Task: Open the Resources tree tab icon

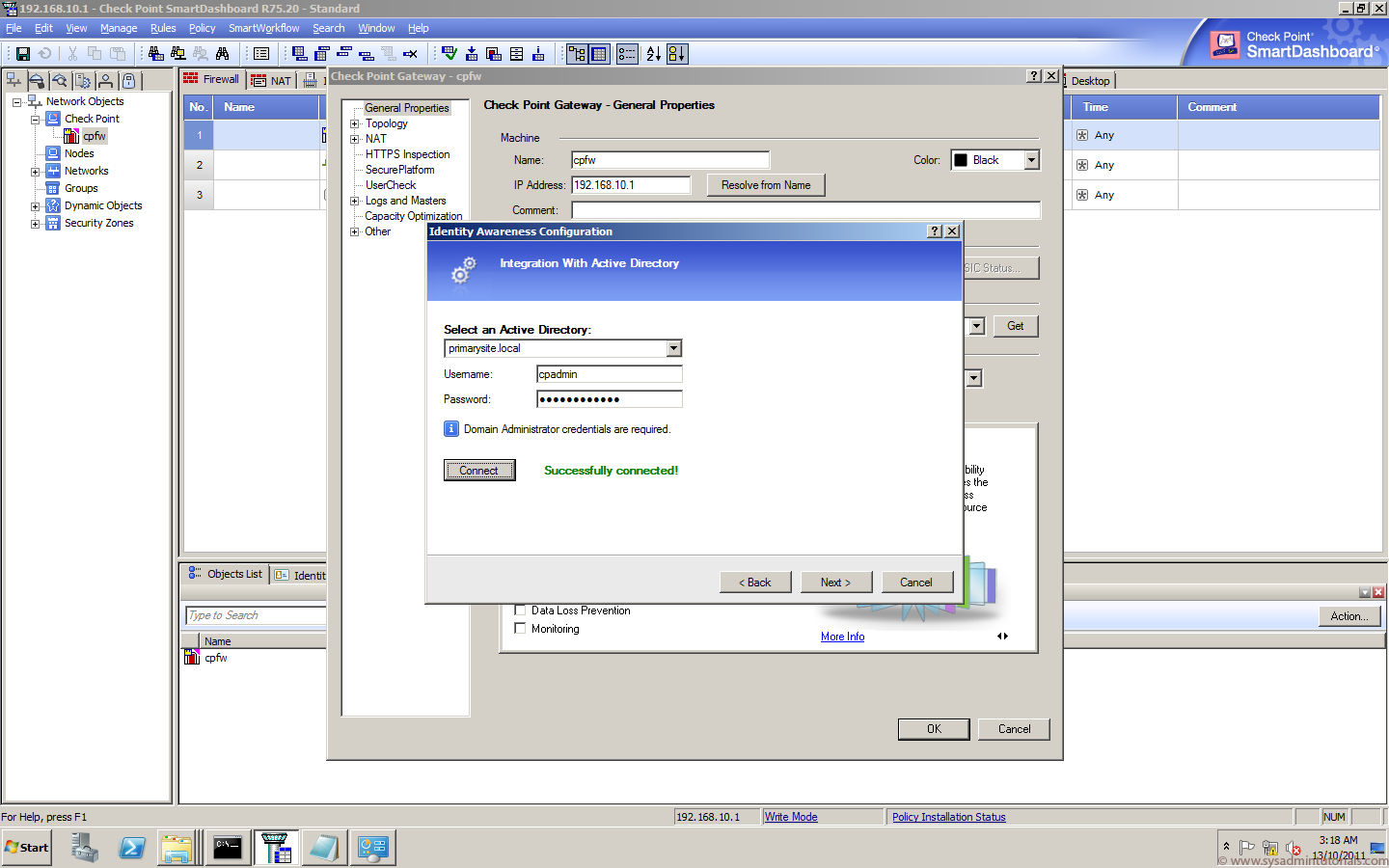Action: coord(60,81)
